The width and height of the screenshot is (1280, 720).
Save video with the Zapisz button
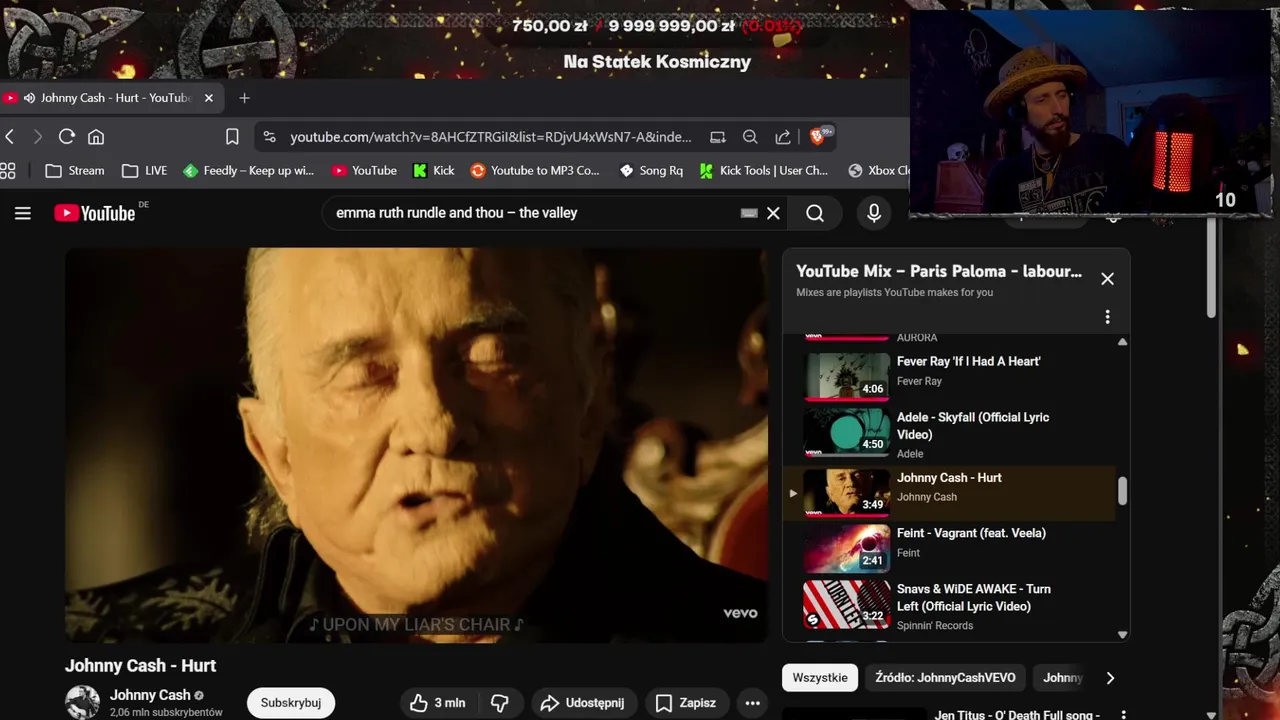point(686,703)
